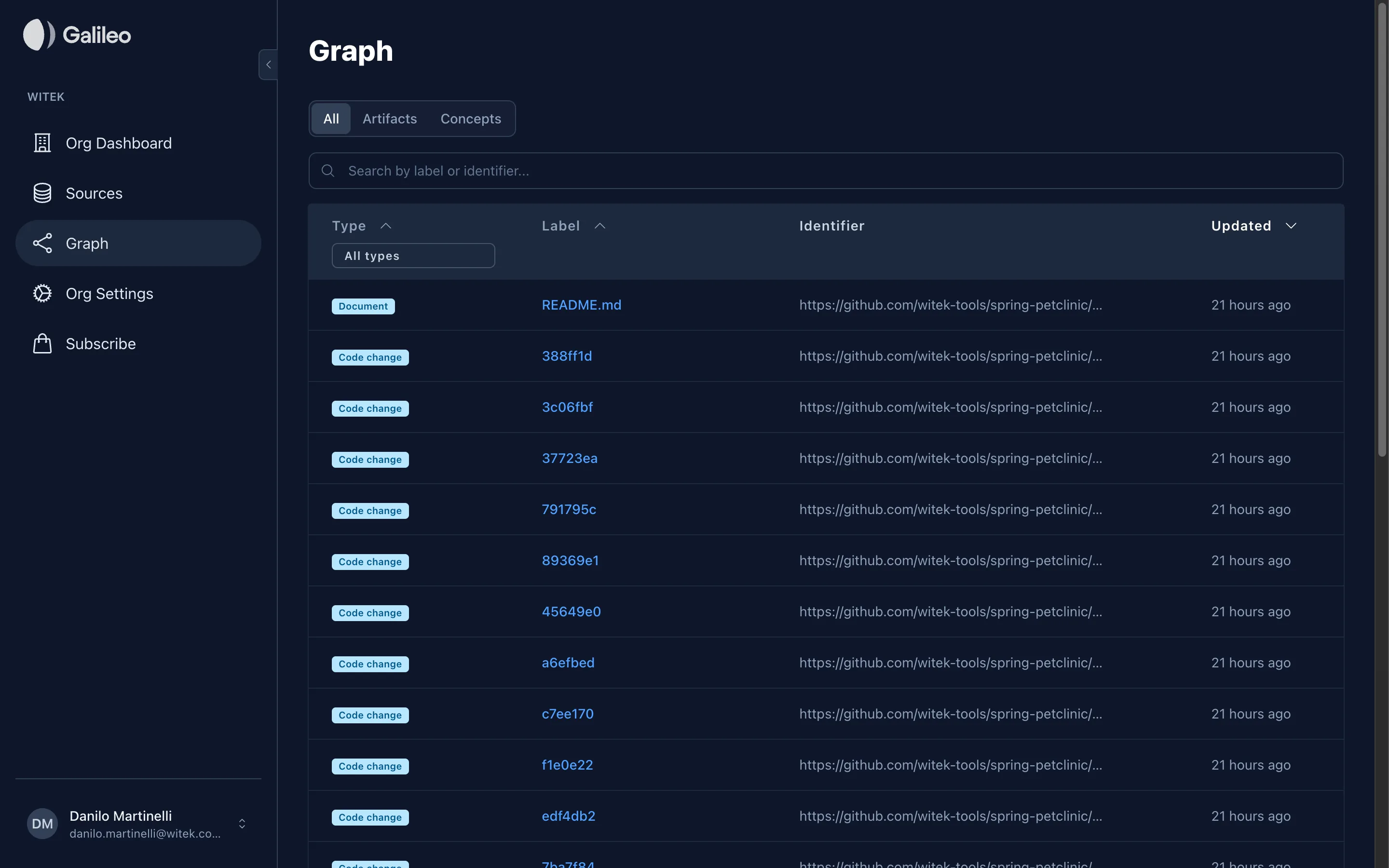Screen dimensions: 1389x868
Task: Select Graph in the sidebar
Action: point(138,243)
